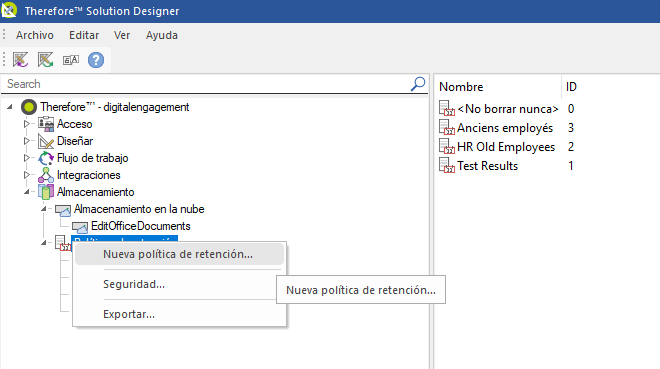
Task: Click the Flujo de trabajo icon
Action: 46,158
